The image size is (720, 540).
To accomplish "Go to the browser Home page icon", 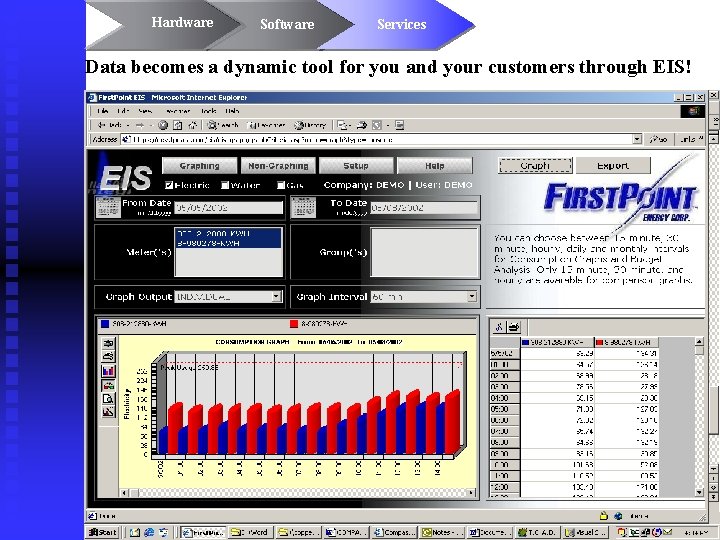I will tap(192, 125).
